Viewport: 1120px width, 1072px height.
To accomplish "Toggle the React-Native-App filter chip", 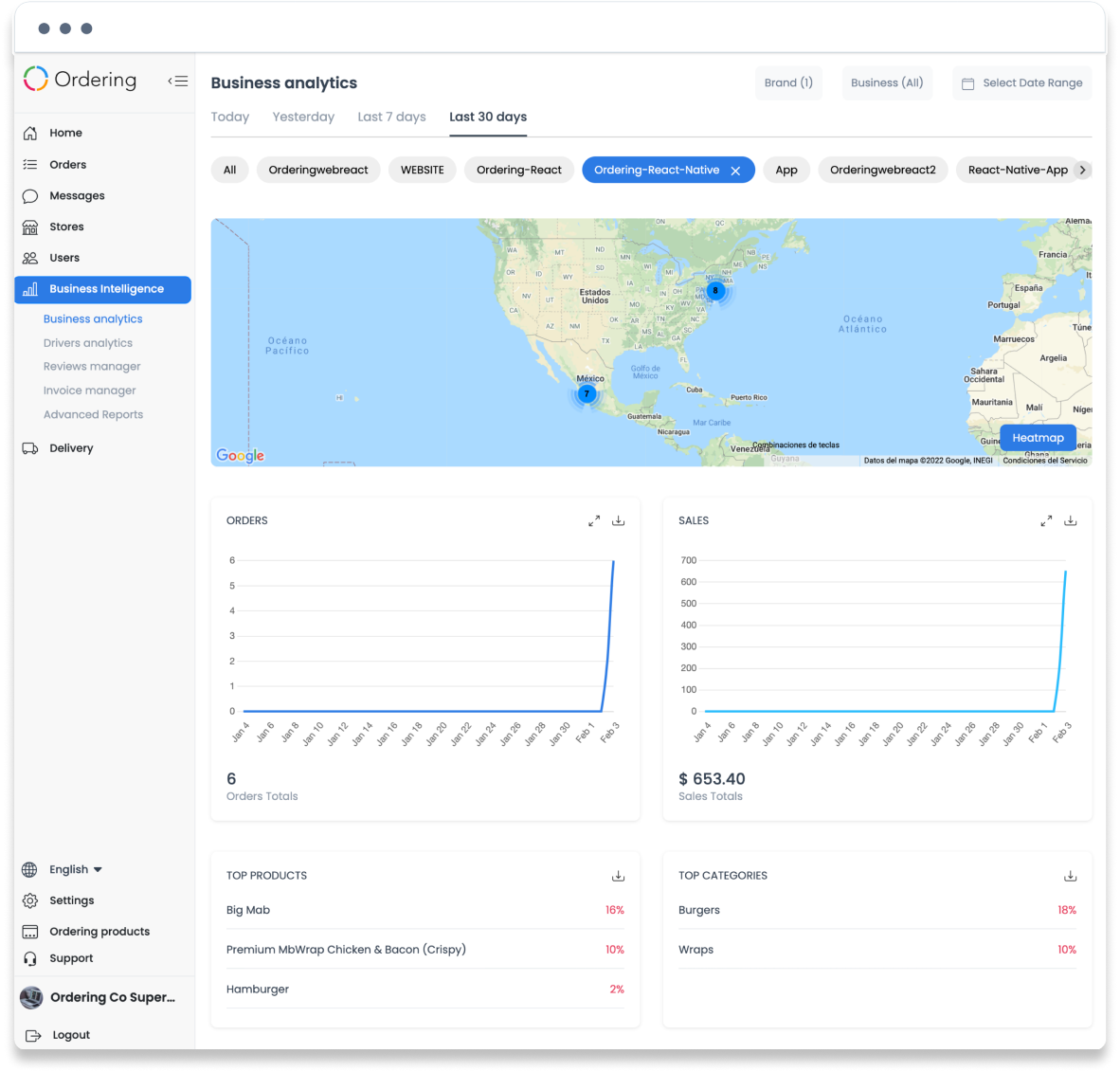I will pos(1017,170).
